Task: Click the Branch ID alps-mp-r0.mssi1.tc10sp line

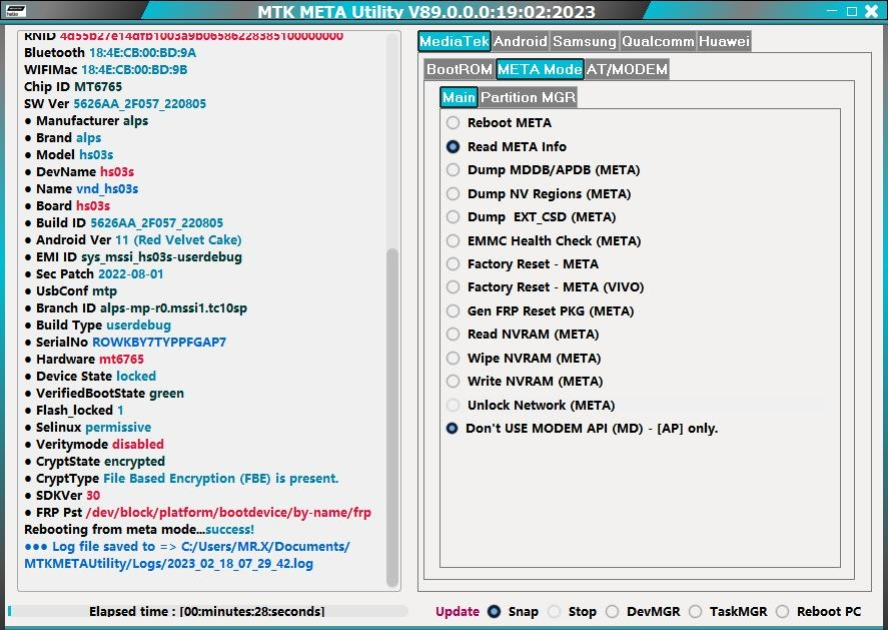Action: (136, 308)
